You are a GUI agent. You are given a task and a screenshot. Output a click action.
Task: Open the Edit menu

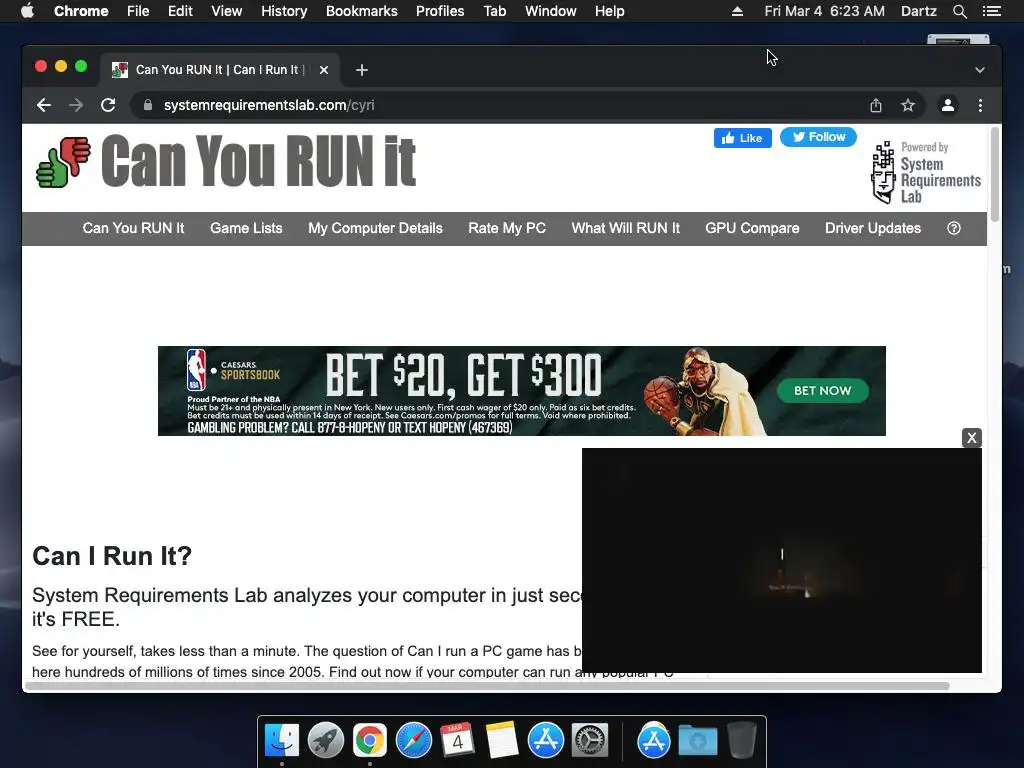pyautogui.click(x=180, y=11)
